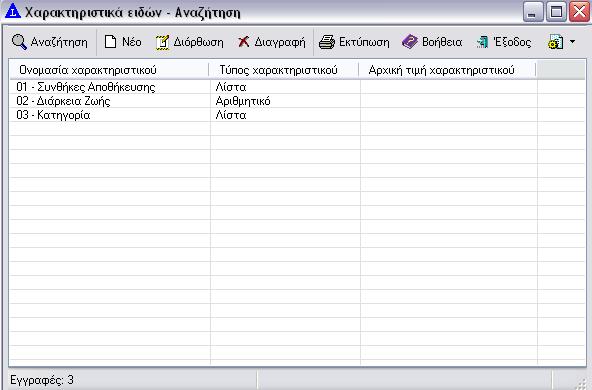Click the Εκτύπωση toolbar label
This screenshot has height=390, width=592.
pos(364,42)
